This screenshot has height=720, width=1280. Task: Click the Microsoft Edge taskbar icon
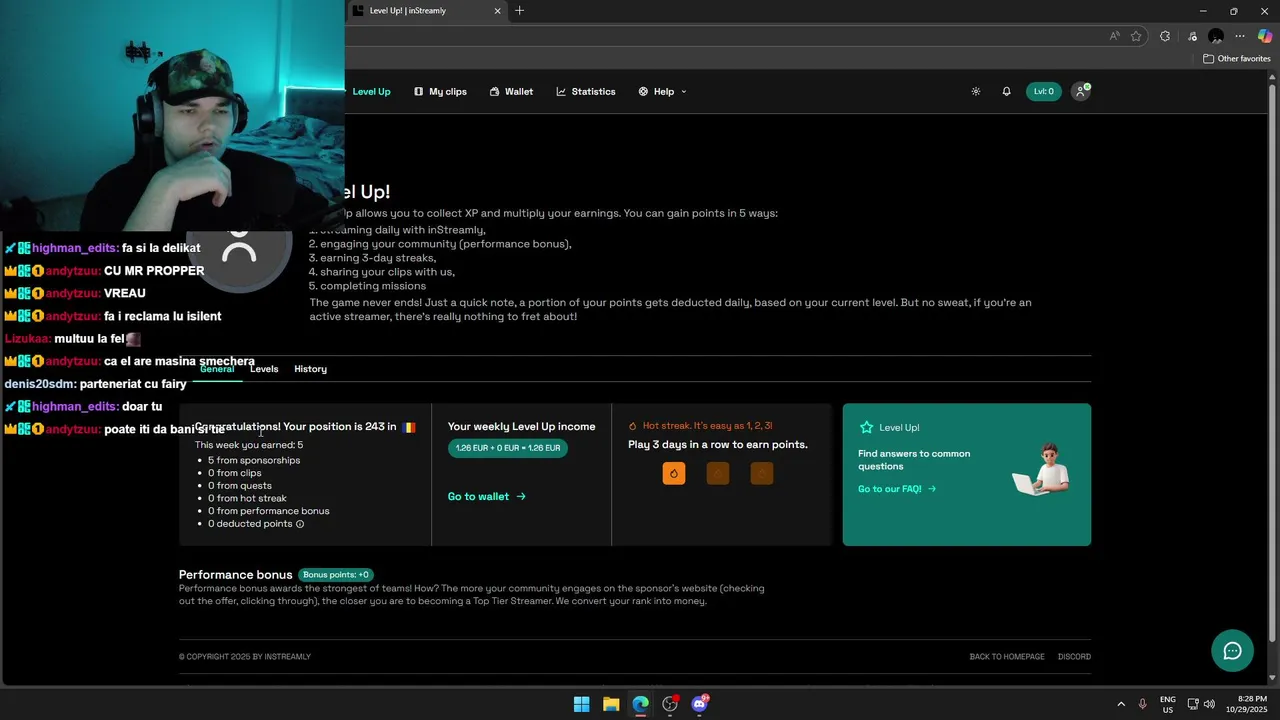point(640,704)
